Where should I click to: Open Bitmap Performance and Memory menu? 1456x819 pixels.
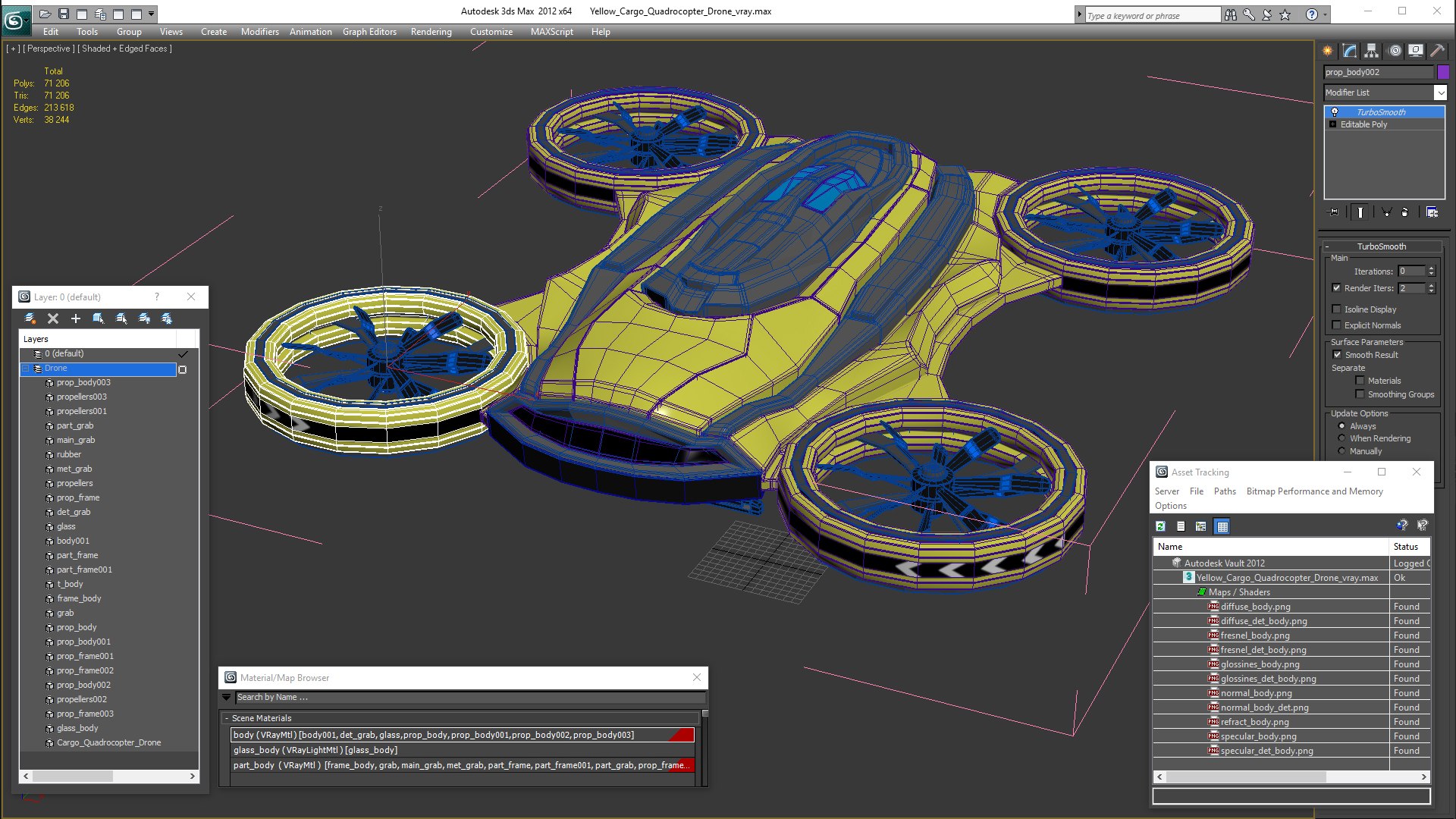pos(1314,491)
